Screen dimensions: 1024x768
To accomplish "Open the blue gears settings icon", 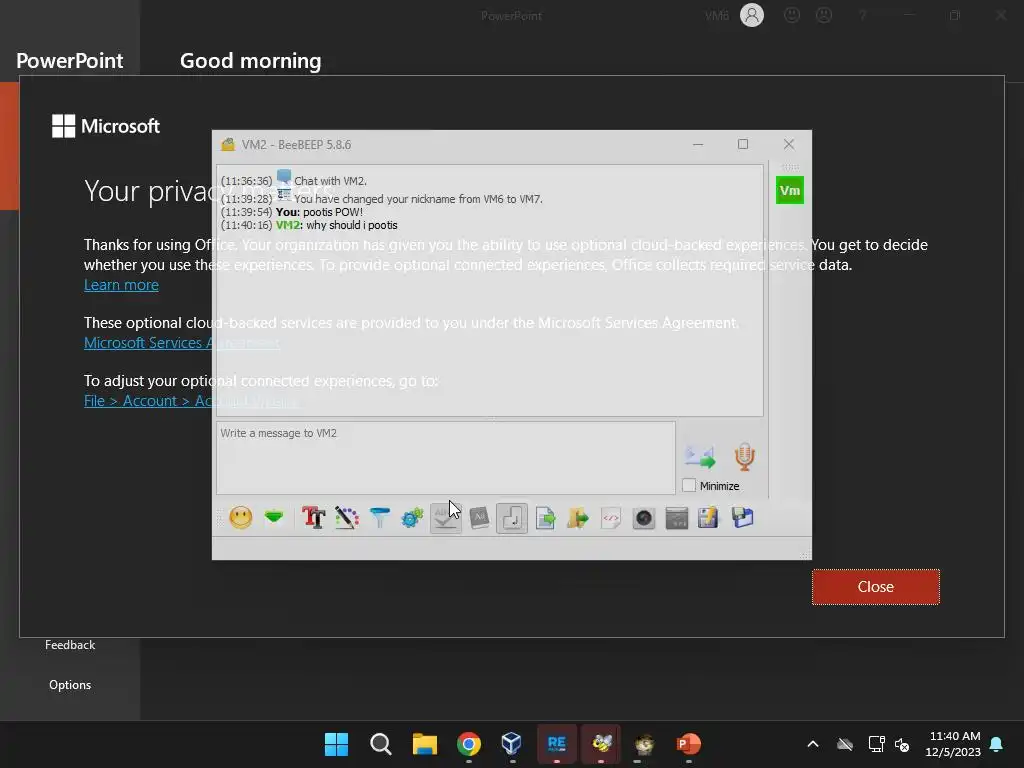I will click(412, 519).
